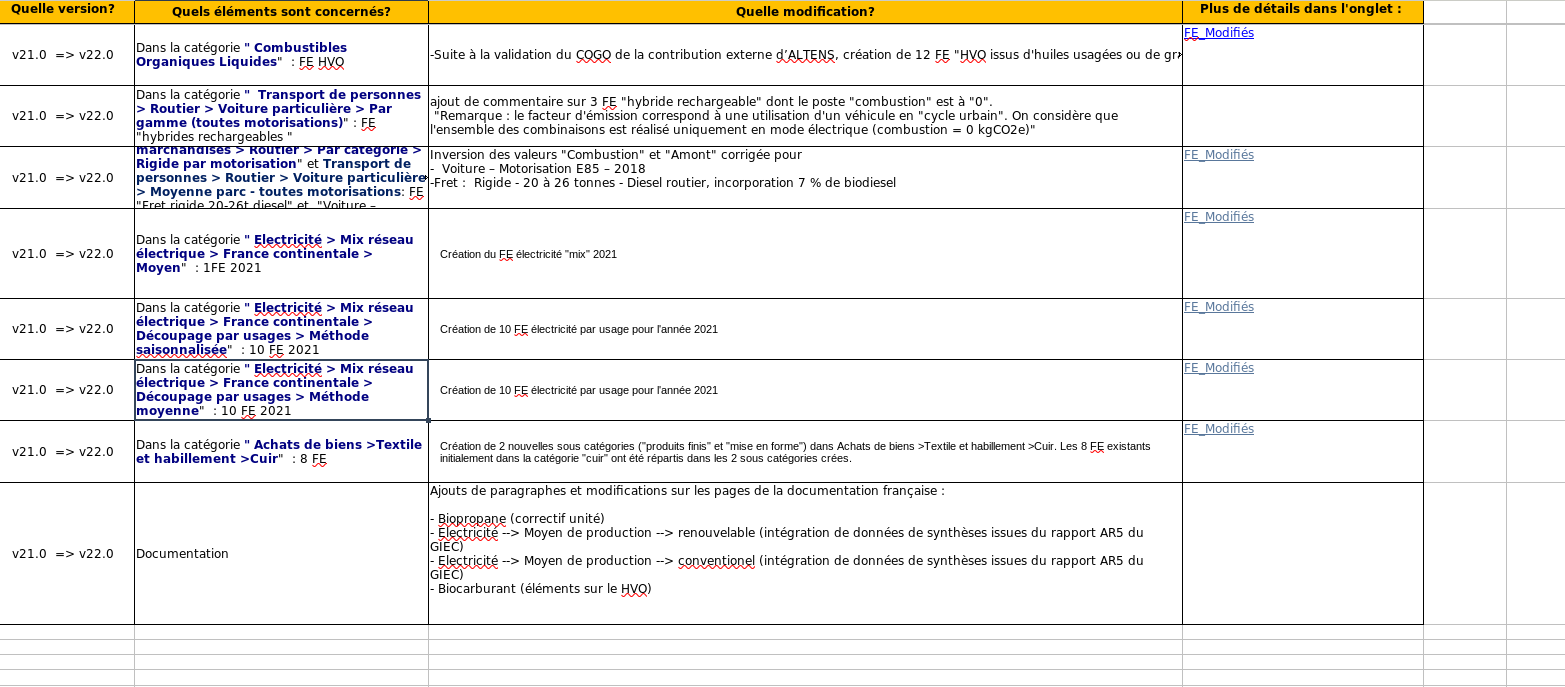
Task: Select the "Quelle version?" header cell
Action: (x=67, y=11)
